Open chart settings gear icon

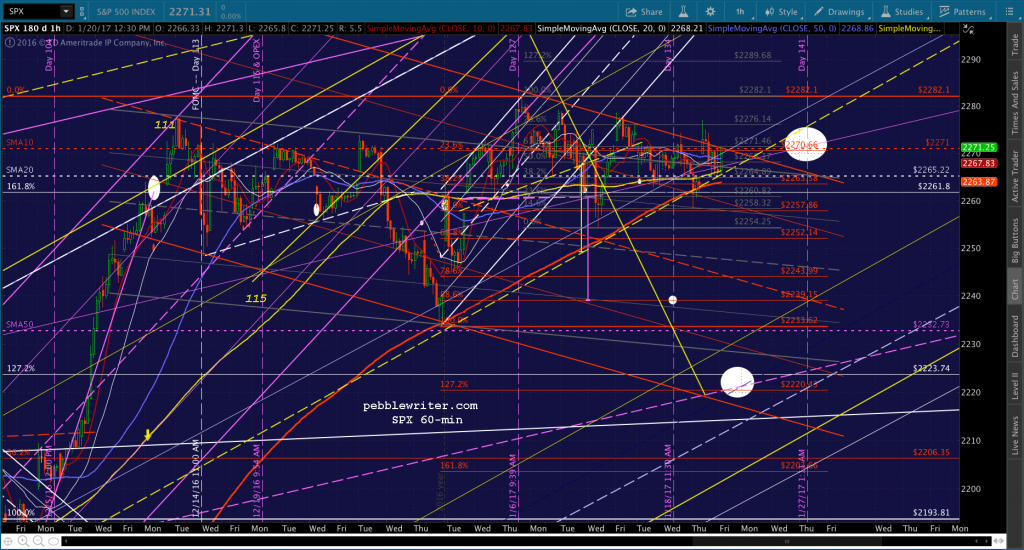click(x=711, y=12)
